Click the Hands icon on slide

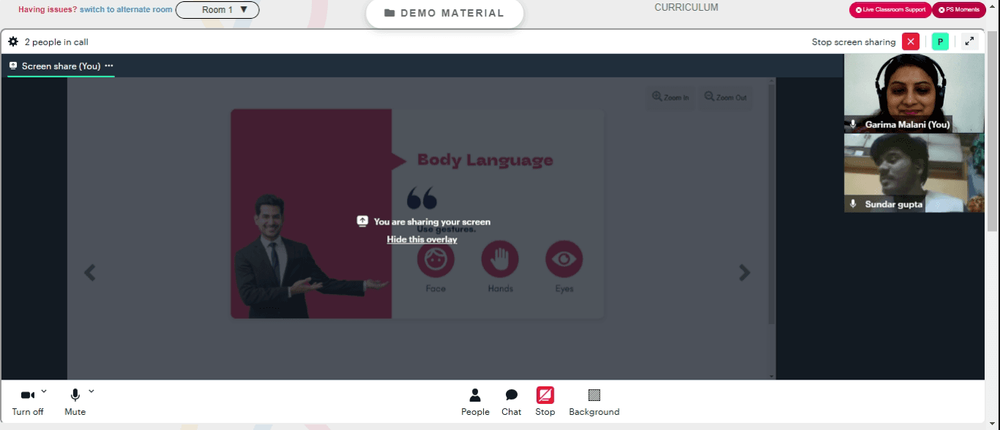[x=500, y=259]
